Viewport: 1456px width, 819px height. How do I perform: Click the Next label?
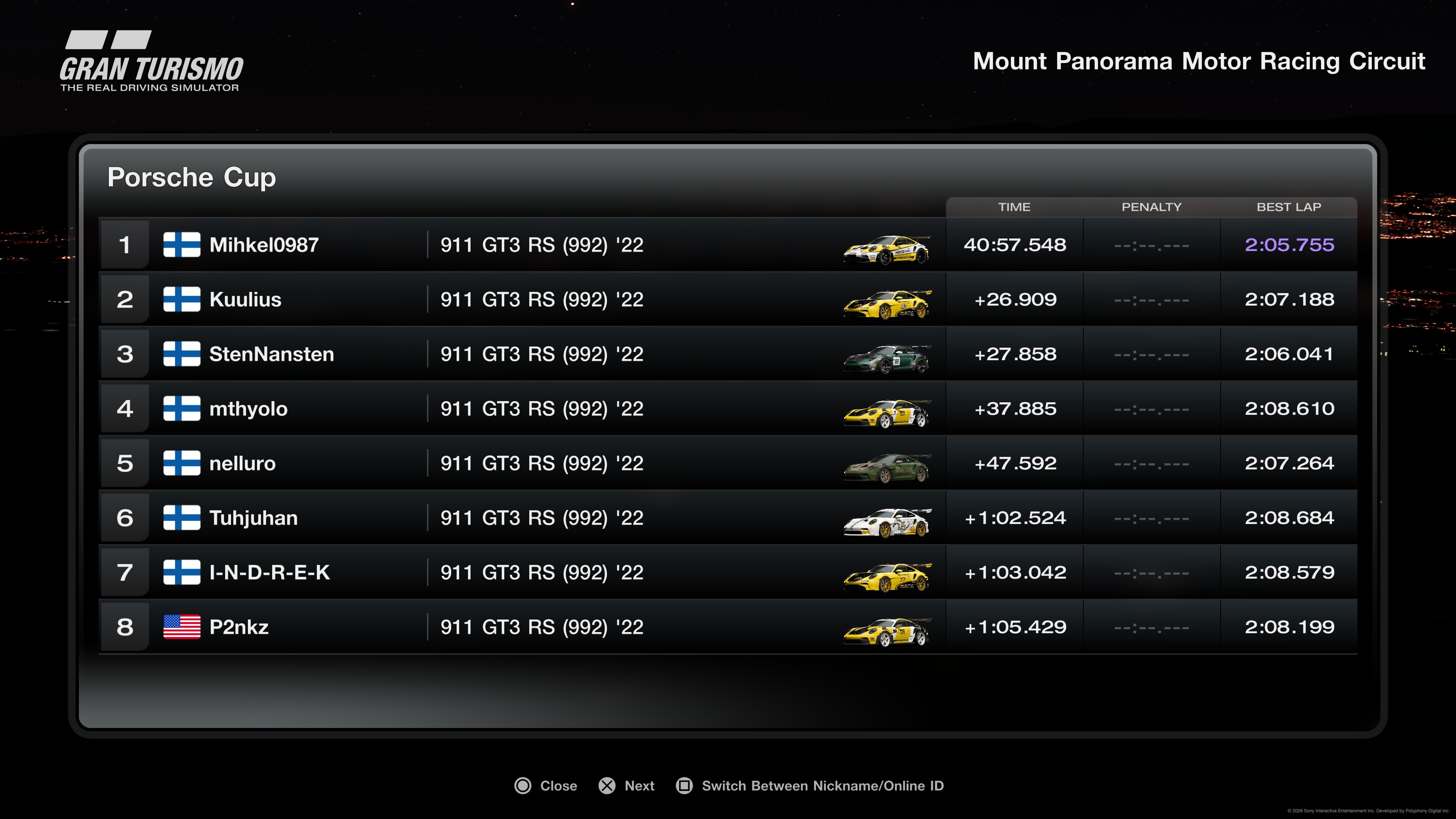[639, 786]
